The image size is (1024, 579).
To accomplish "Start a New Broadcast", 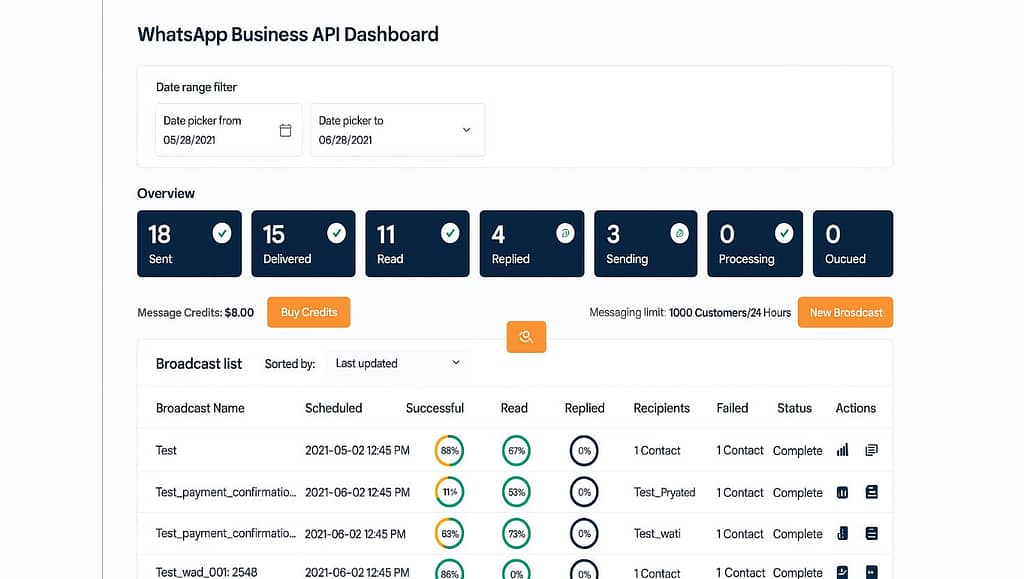I will click(x=846, y=313).
